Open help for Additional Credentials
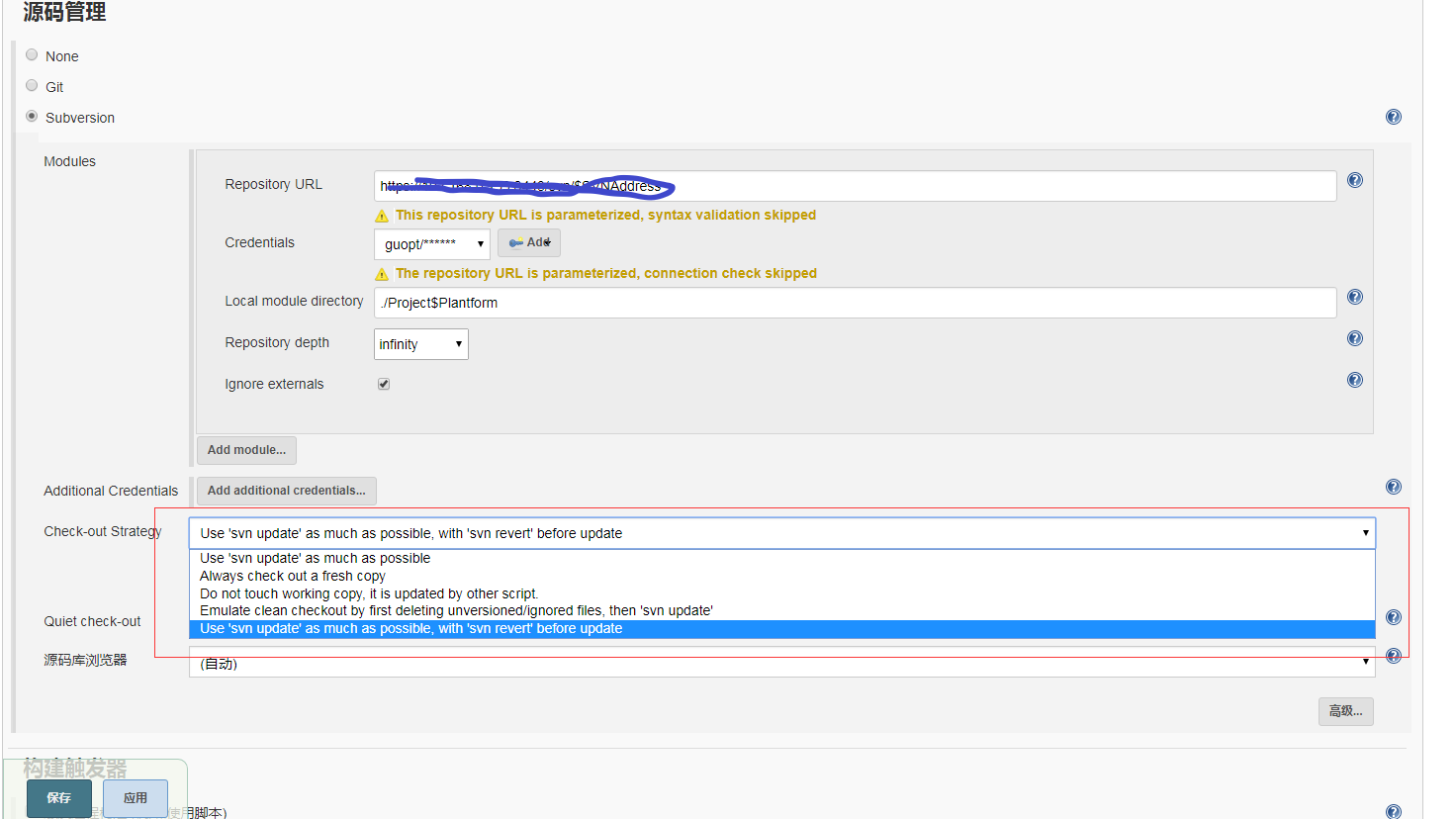 pyautogui.click(x=1394, y=487)
